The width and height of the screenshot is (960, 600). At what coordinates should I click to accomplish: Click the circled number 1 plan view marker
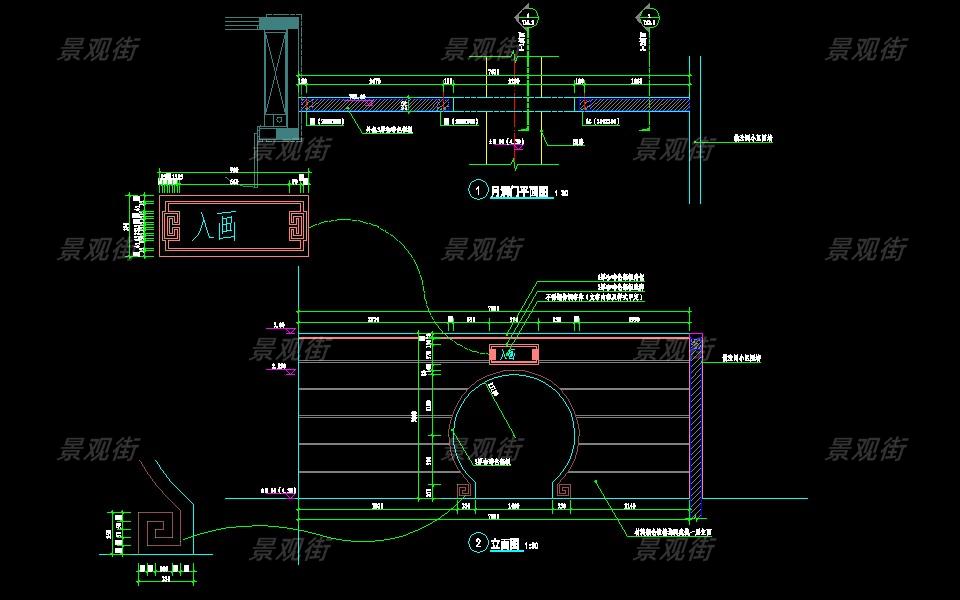point(478,189)
